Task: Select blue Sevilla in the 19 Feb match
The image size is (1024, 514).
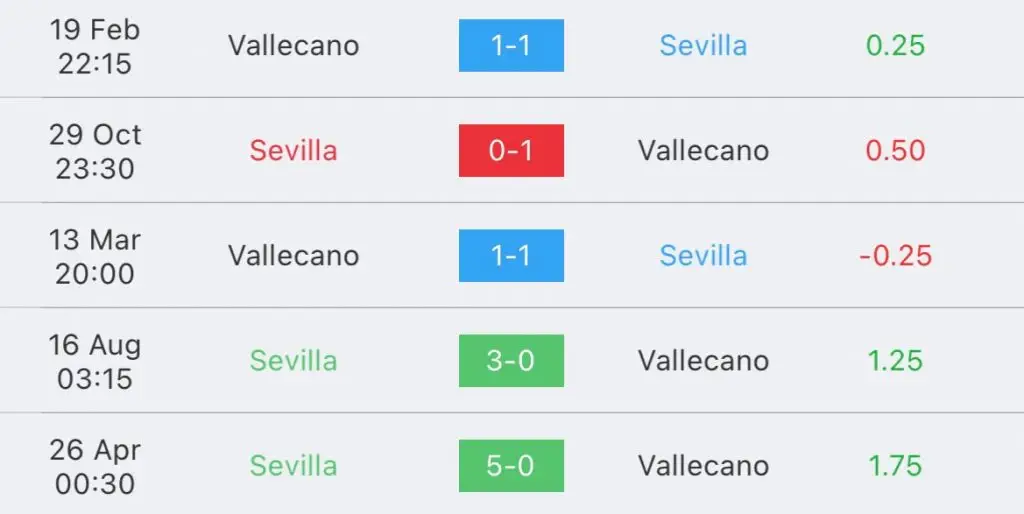Action: click(x=703, y=46)
